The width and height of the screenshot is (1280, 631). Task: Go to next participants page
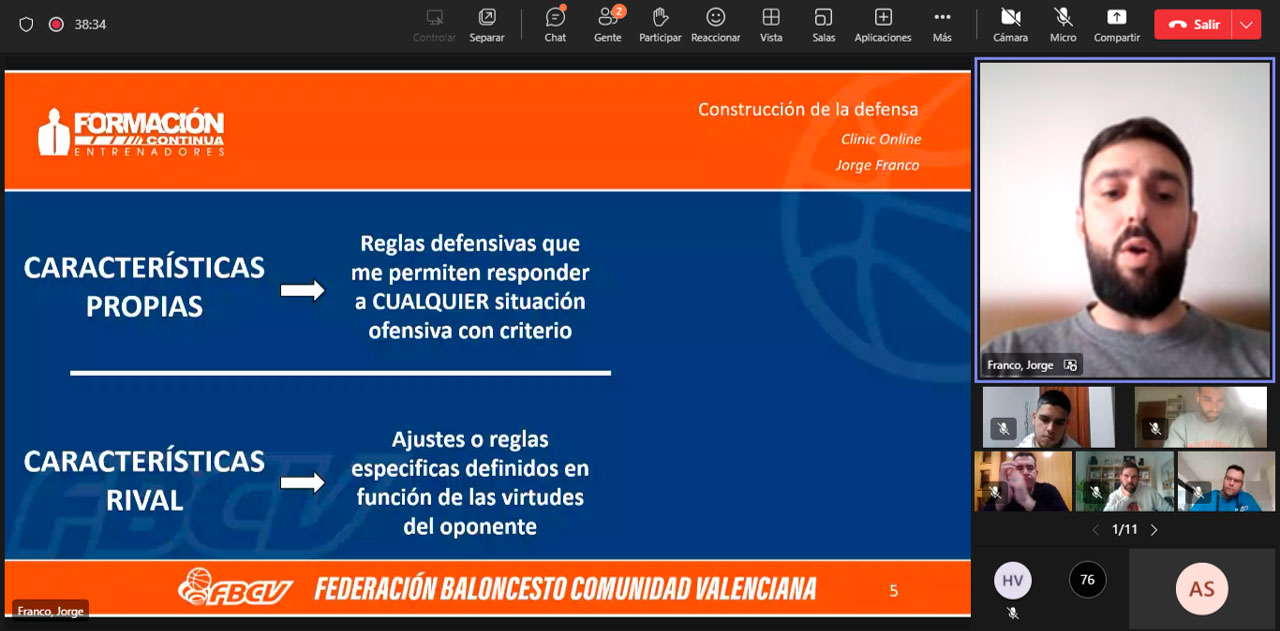pyautogui.click(x=1154, y=530)
